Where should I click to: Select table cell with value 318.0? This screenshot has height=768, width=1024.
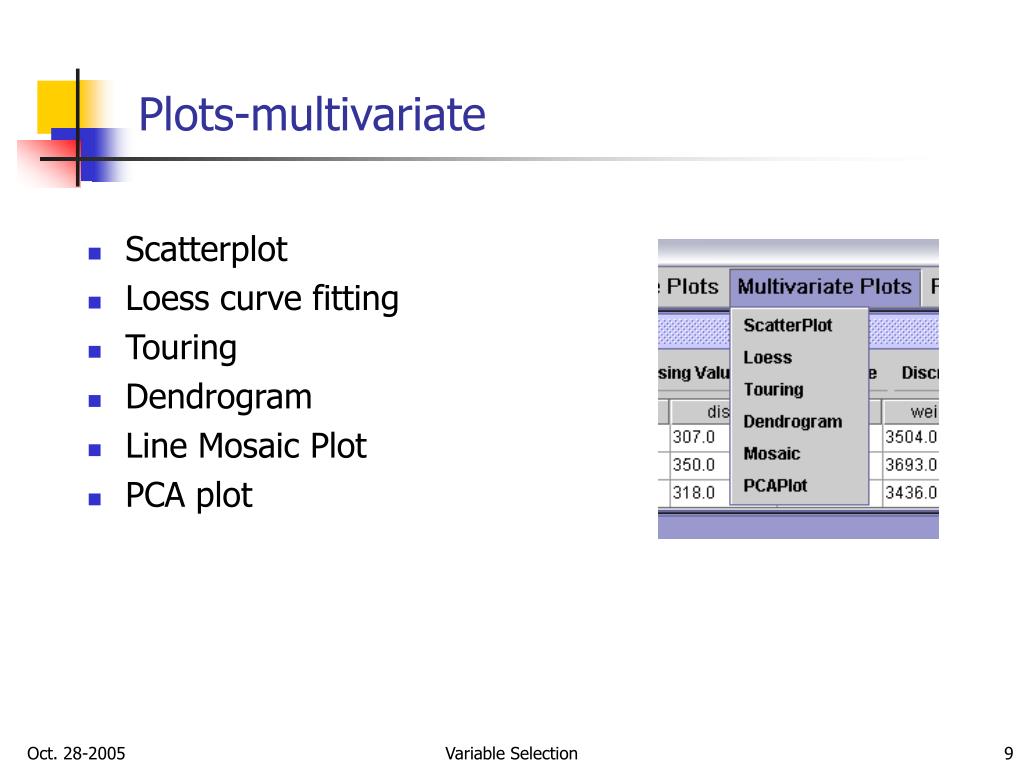click(x=699, y=492)
